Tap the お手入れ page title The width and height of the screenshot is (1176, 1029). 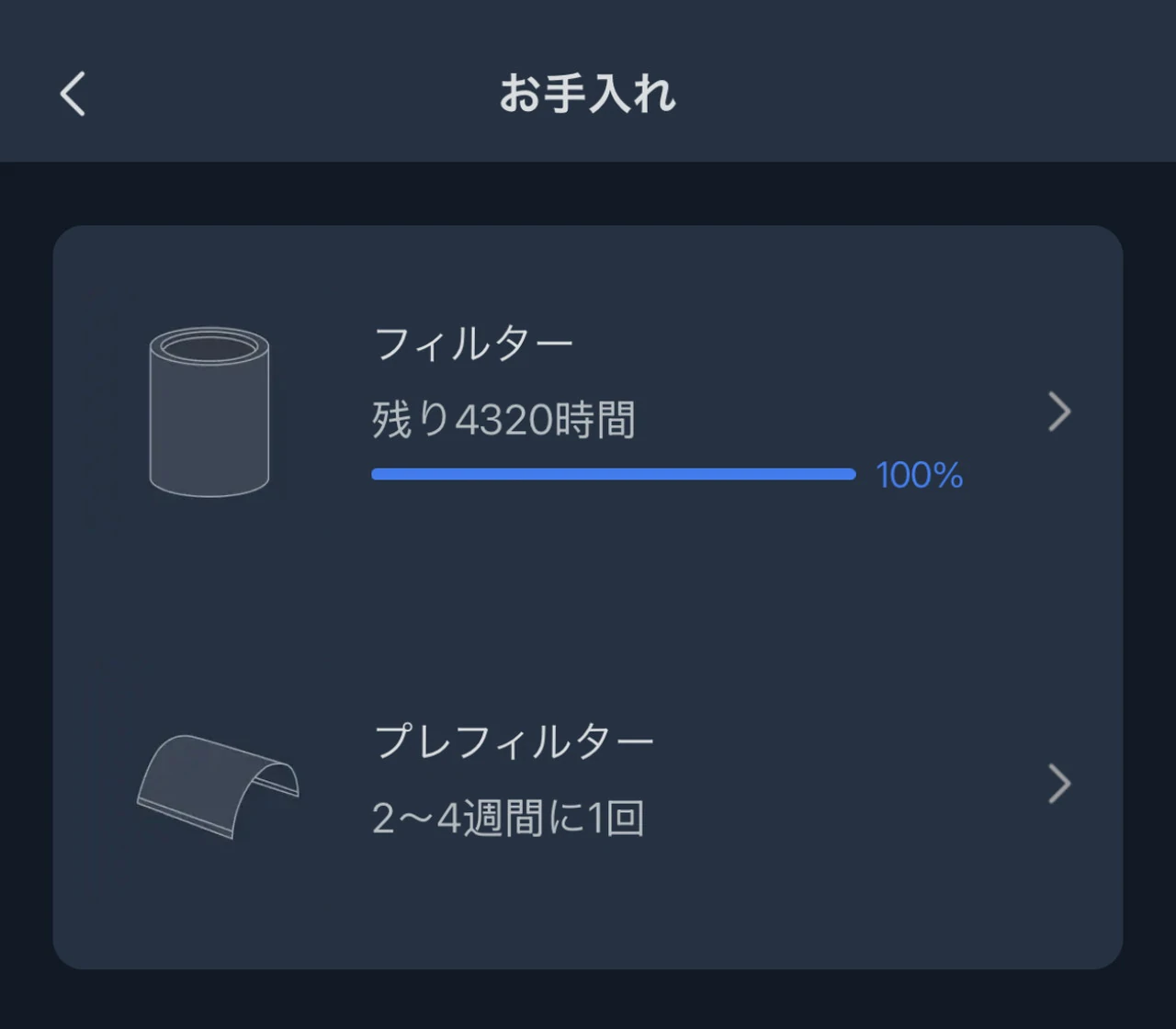[x=588, y=94]
